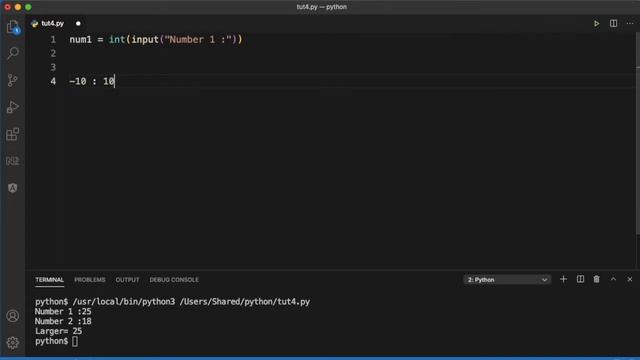This screenshot has height=360, width=640.
Task: Focus the terminal prompt at last python$ line
Action: tap(56, 341)
